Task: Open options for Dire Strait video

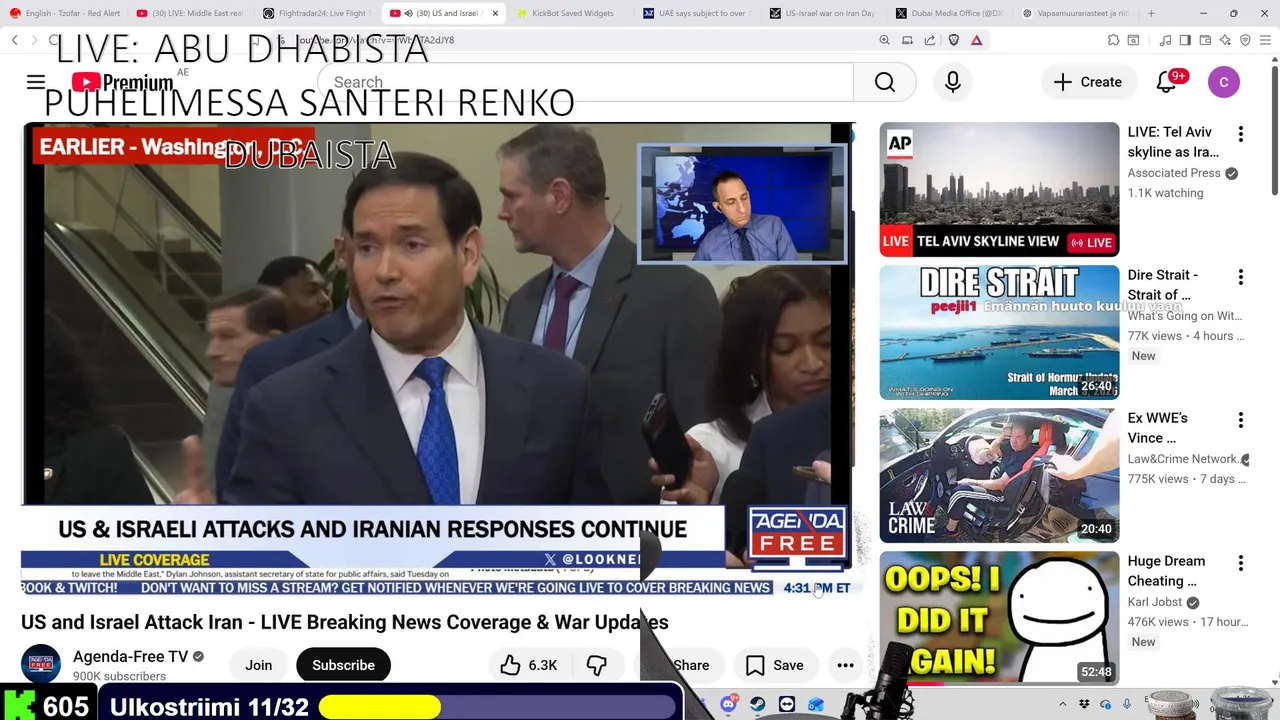Action: [1240, 277]
